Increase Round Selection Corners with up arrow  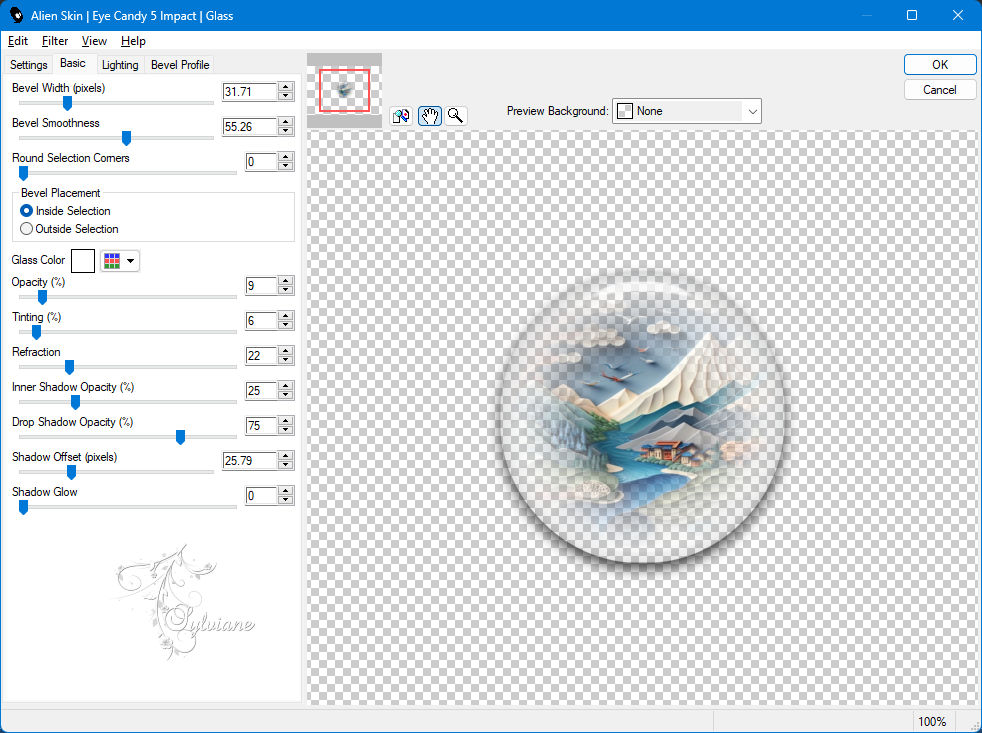(x=286, y=157)
